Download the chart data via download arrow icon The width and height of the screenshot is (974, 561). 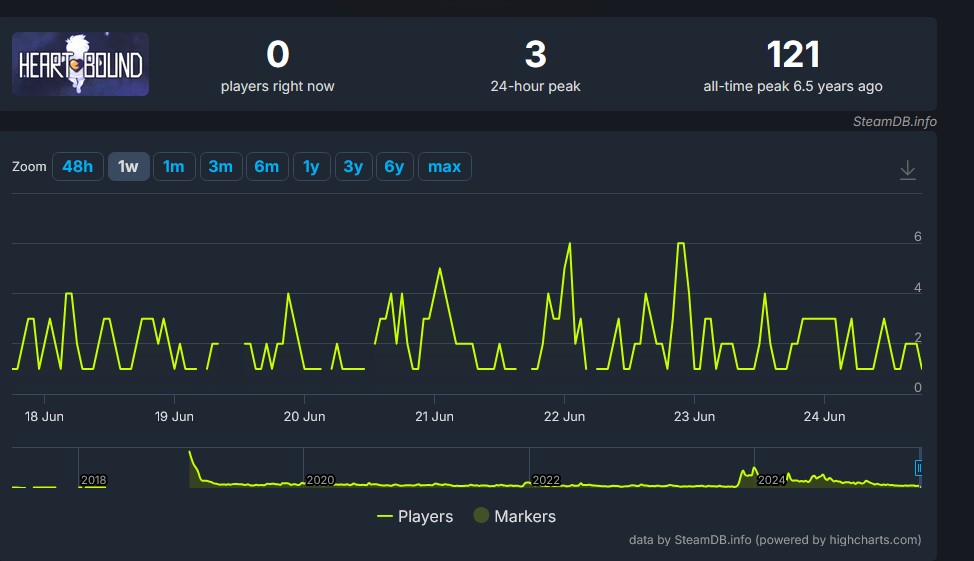tap(908, 170)
